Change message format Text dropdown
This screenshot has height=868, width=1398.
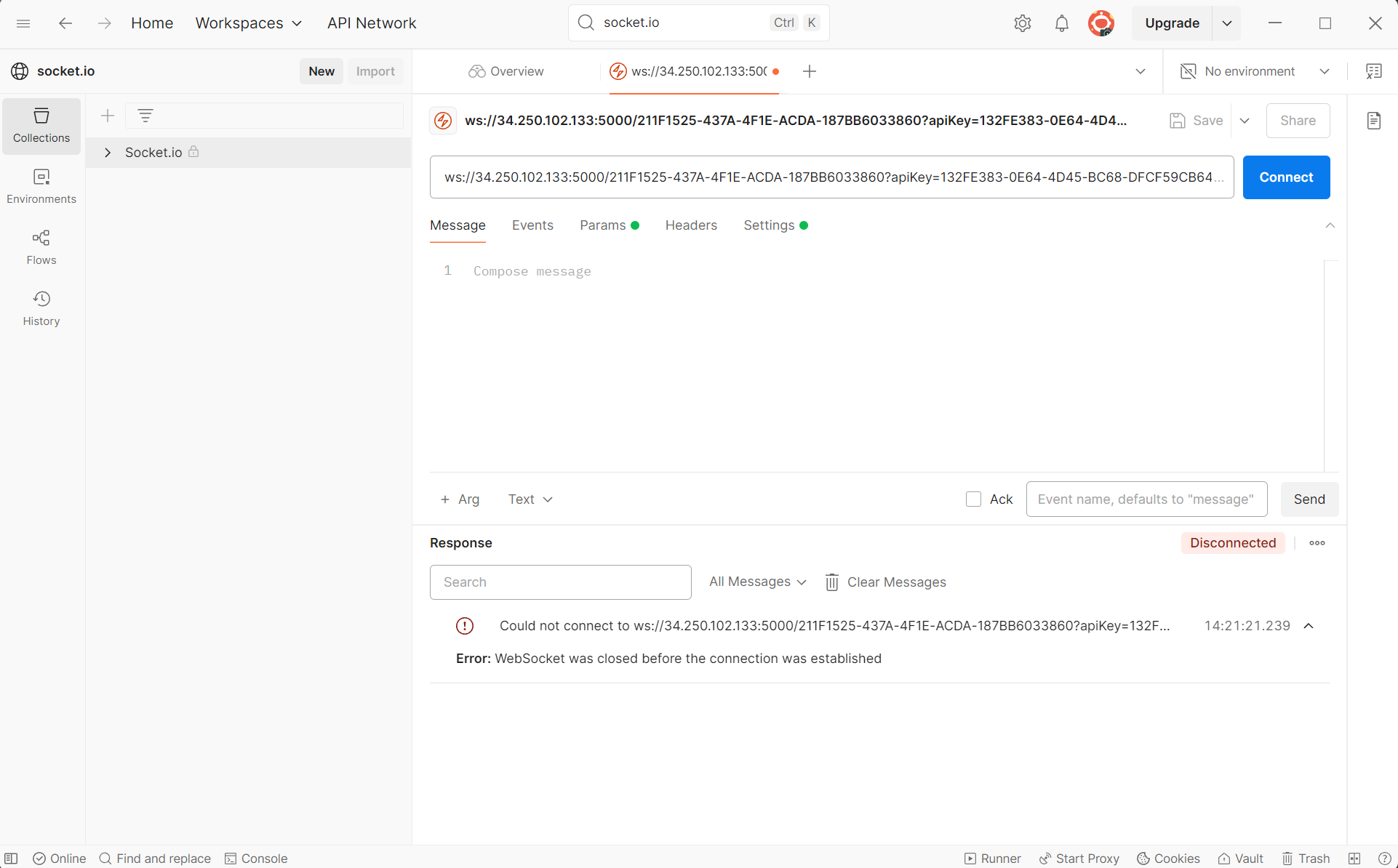pyautogui.click(x=530, y=499)
